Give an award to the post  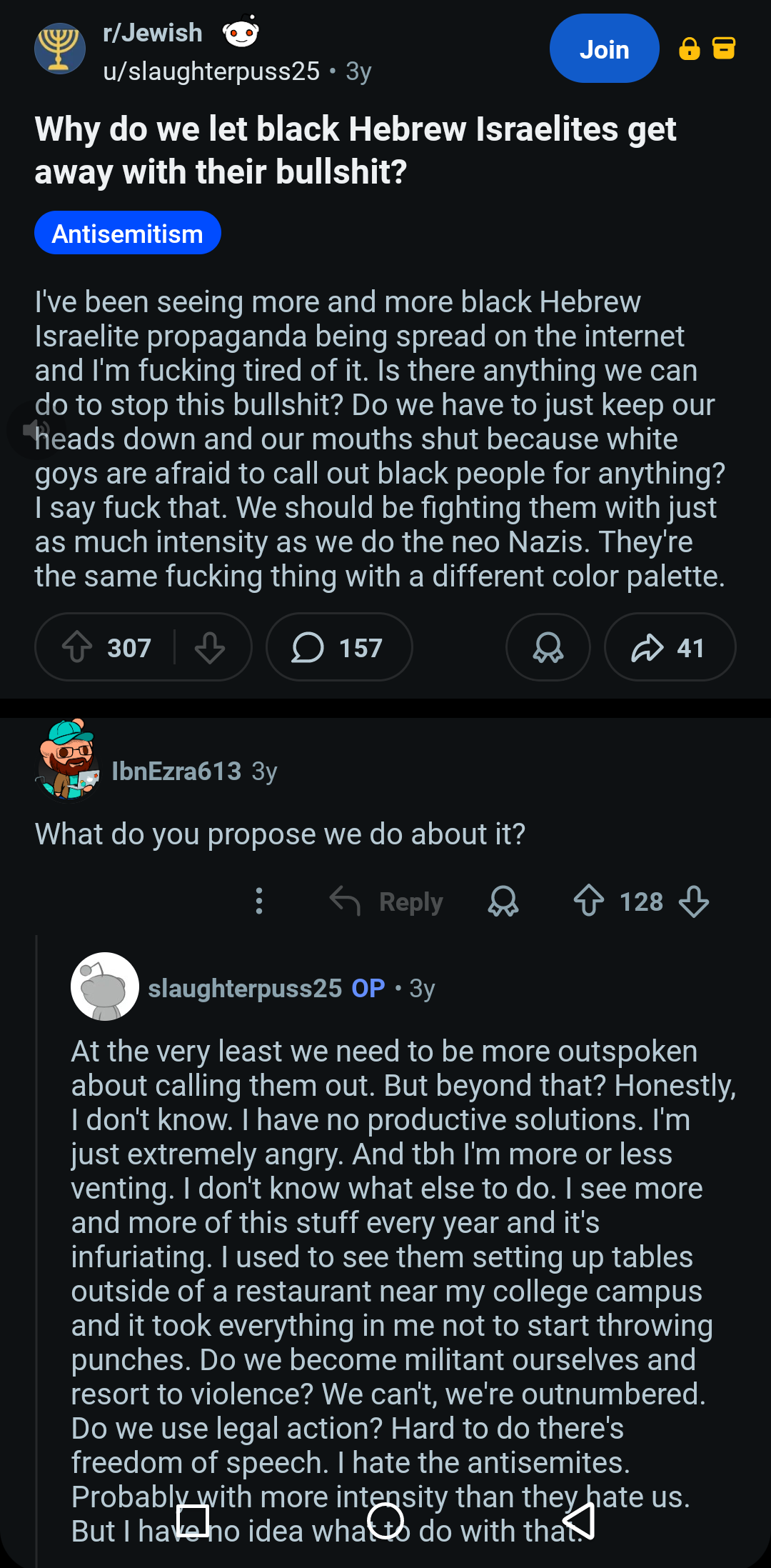[x=548, y=647]
